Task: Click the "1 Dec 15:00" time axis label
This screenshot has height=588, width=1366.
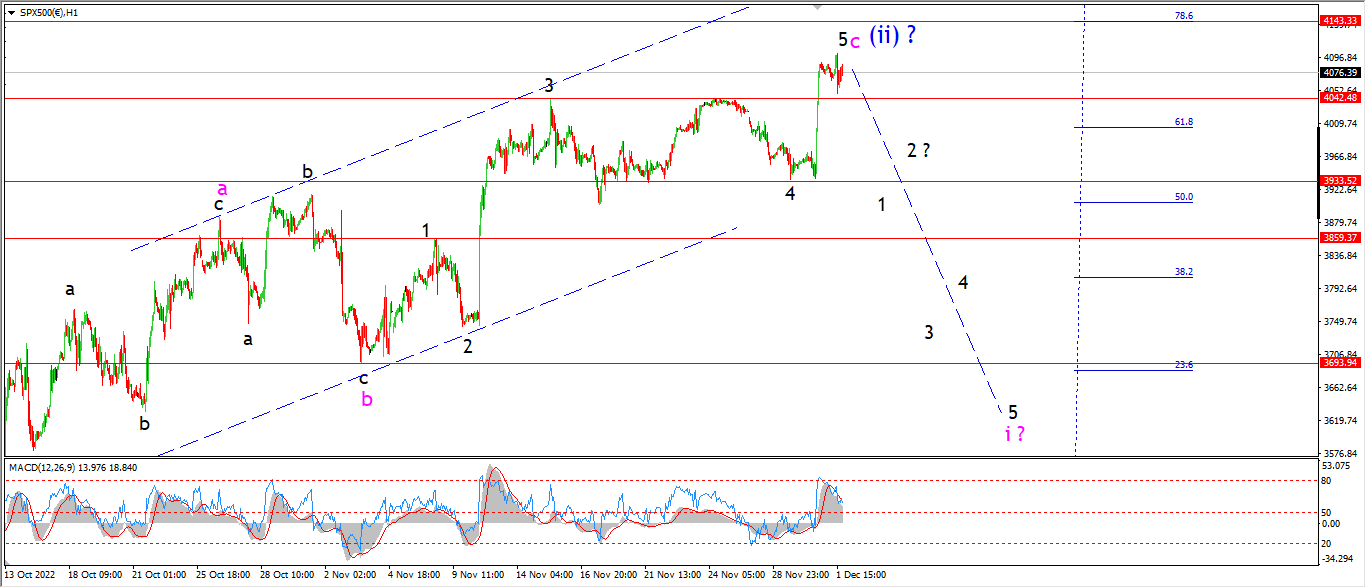Action: pyautogui.click(x=859, y=575)
